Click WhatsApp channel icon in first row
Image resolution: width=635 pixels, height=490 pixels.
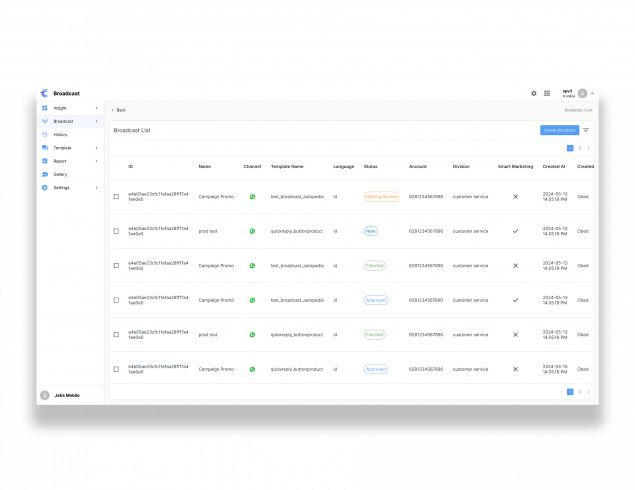coord(252,197)
